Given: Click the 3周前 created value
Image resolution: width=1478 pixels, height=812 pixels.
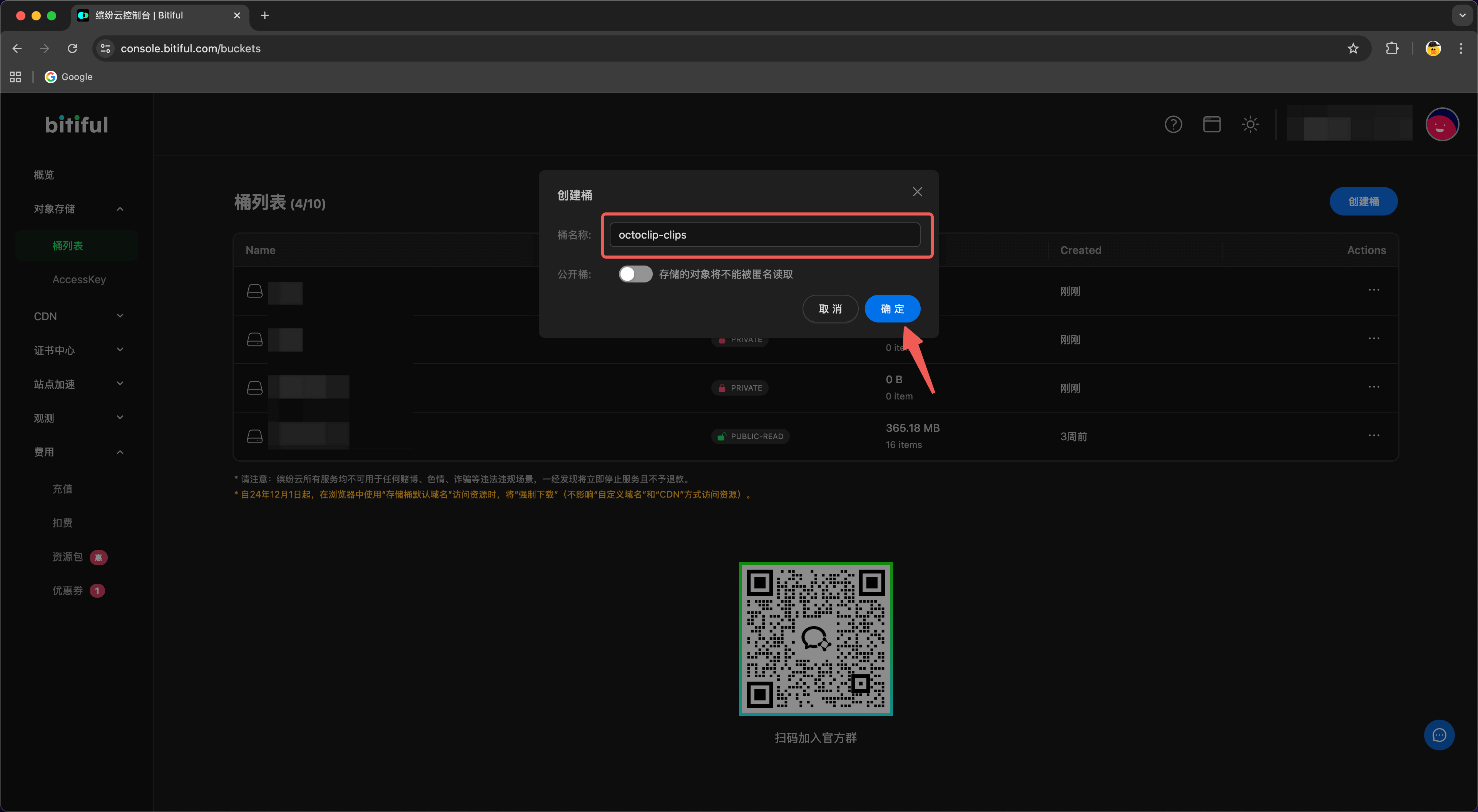Looking at the screenshot, I should (x=1073, y=437).
